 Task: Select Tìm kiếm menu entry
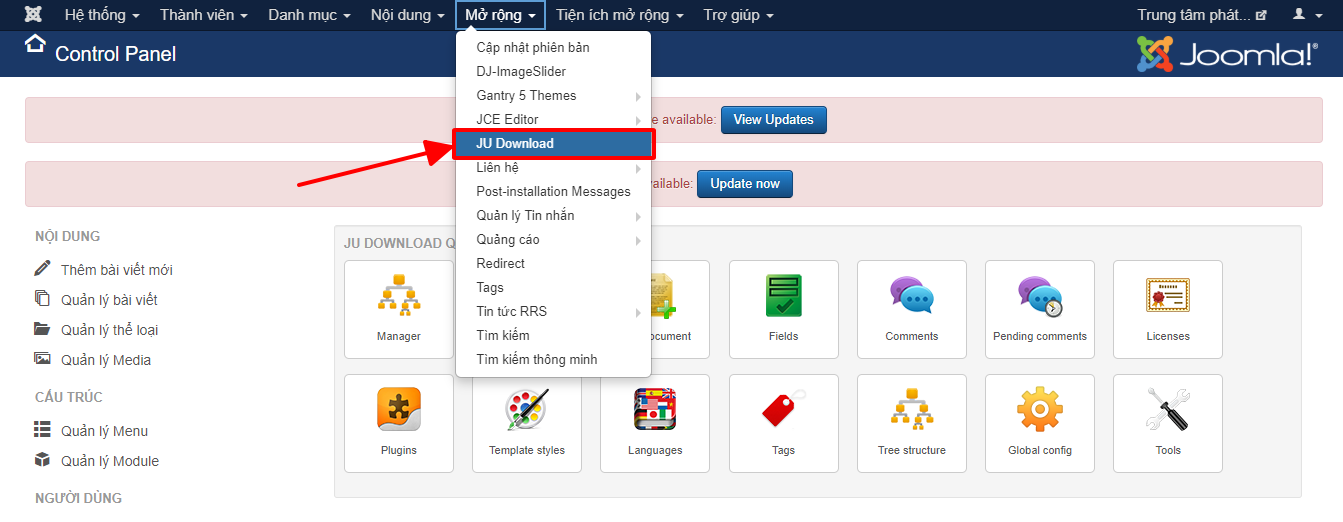(x=553, y=336)
